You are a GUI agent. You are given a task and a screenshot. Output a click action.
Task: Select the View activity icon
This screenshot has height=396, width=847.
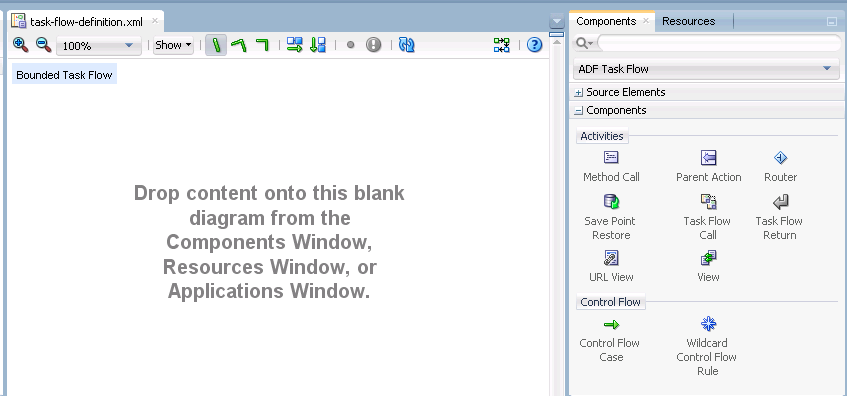708,258
